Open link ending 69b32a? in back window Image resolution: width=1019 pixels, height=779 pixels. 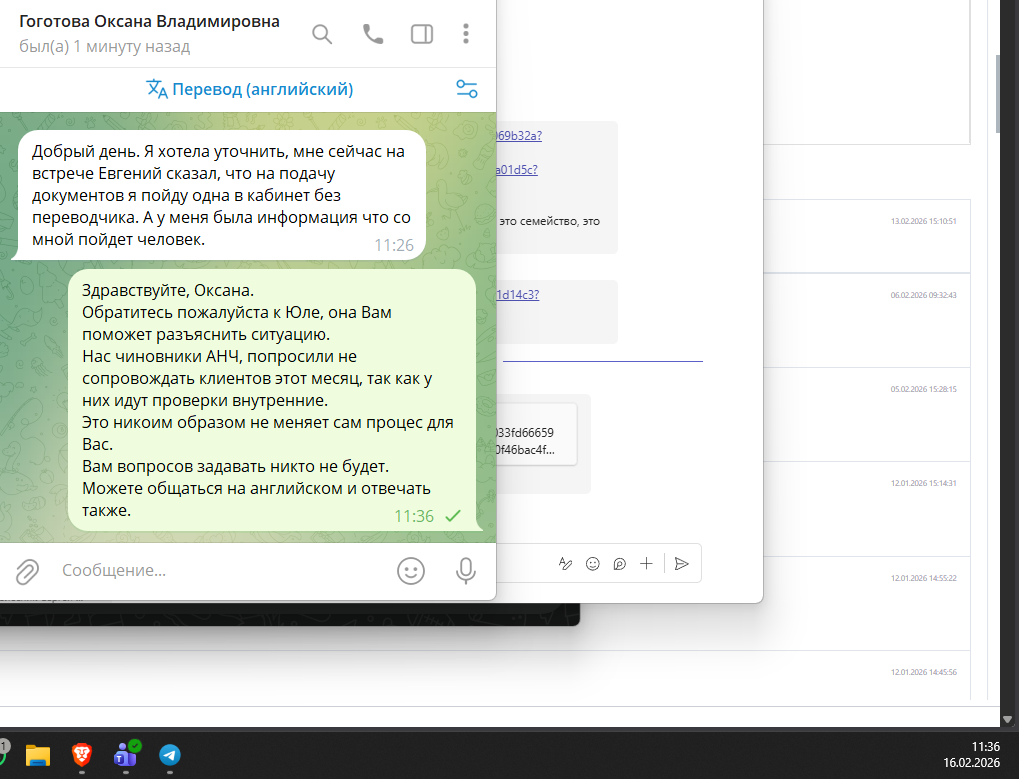click(x=519, y=136)
